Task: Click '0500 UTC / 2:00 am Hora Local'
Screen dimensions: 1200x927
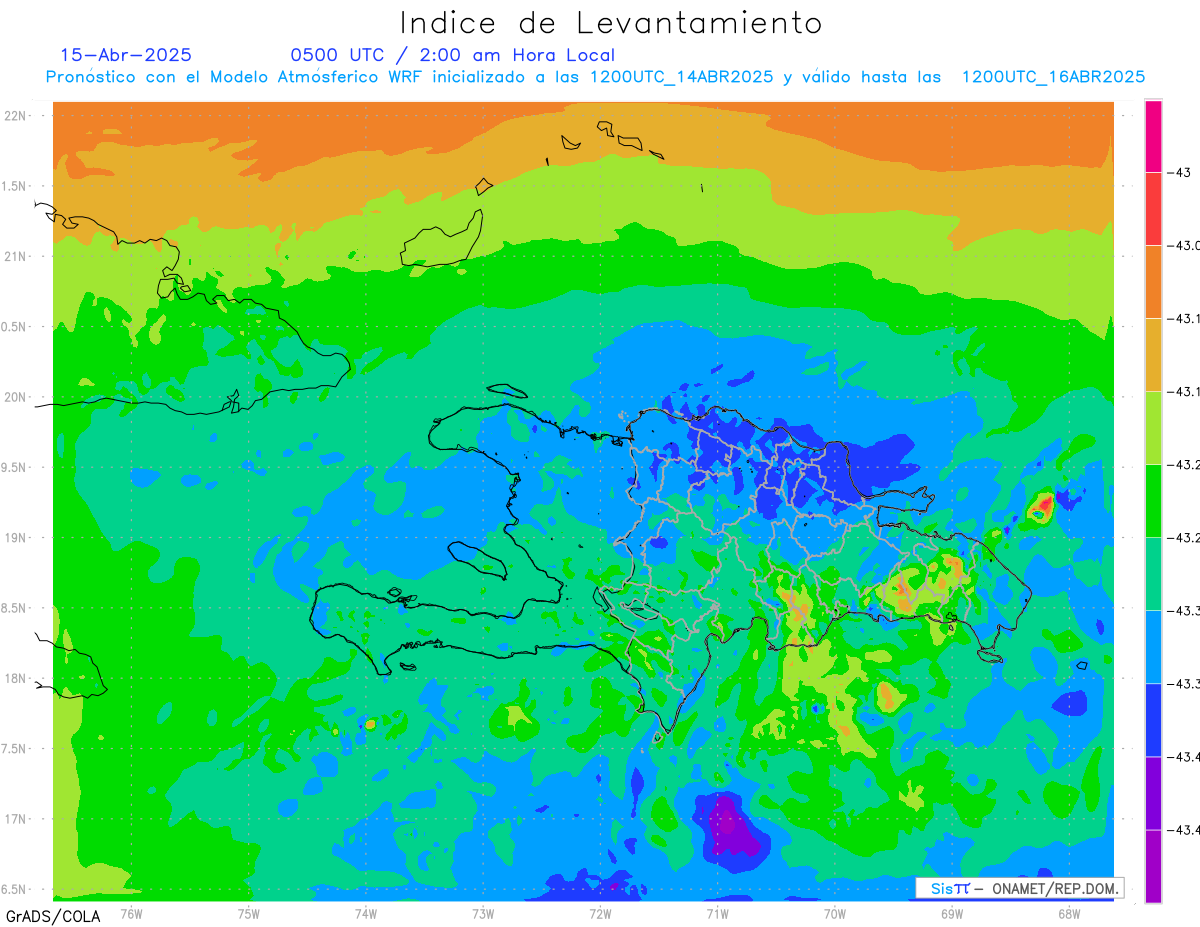Action: (453, 55)
